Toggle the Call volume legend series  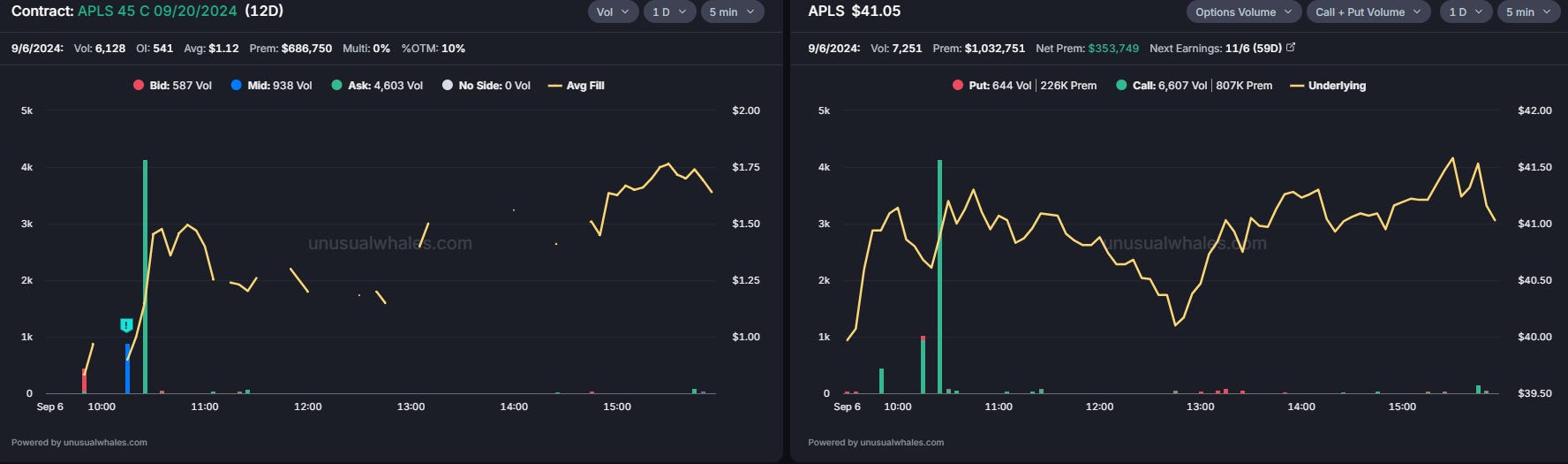click(1194, 86)
